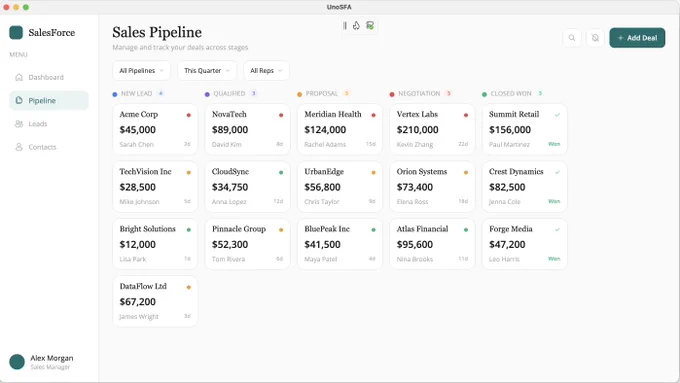The image size is (680, 383).
Task: Click the Contacts person icon in sidebar
Action: pos(19,147)
